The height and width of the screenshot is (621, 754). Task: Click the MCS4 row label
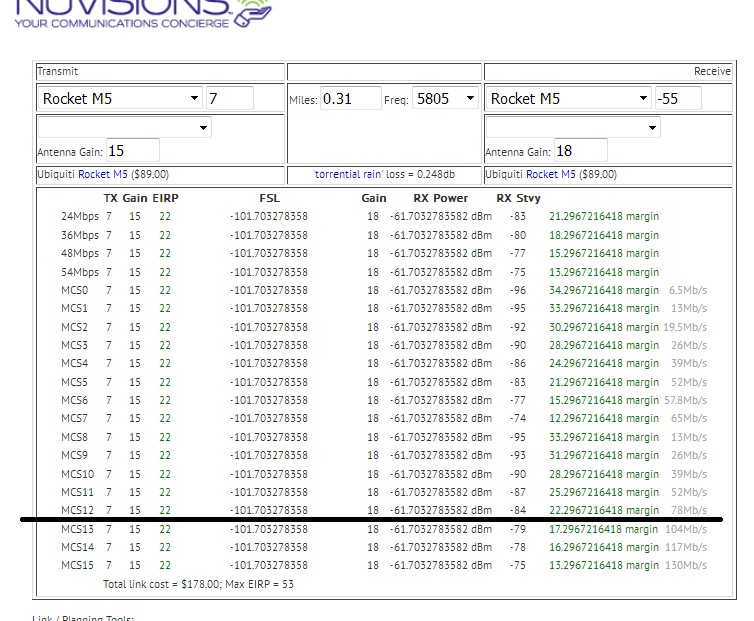(x=75, y=363)
